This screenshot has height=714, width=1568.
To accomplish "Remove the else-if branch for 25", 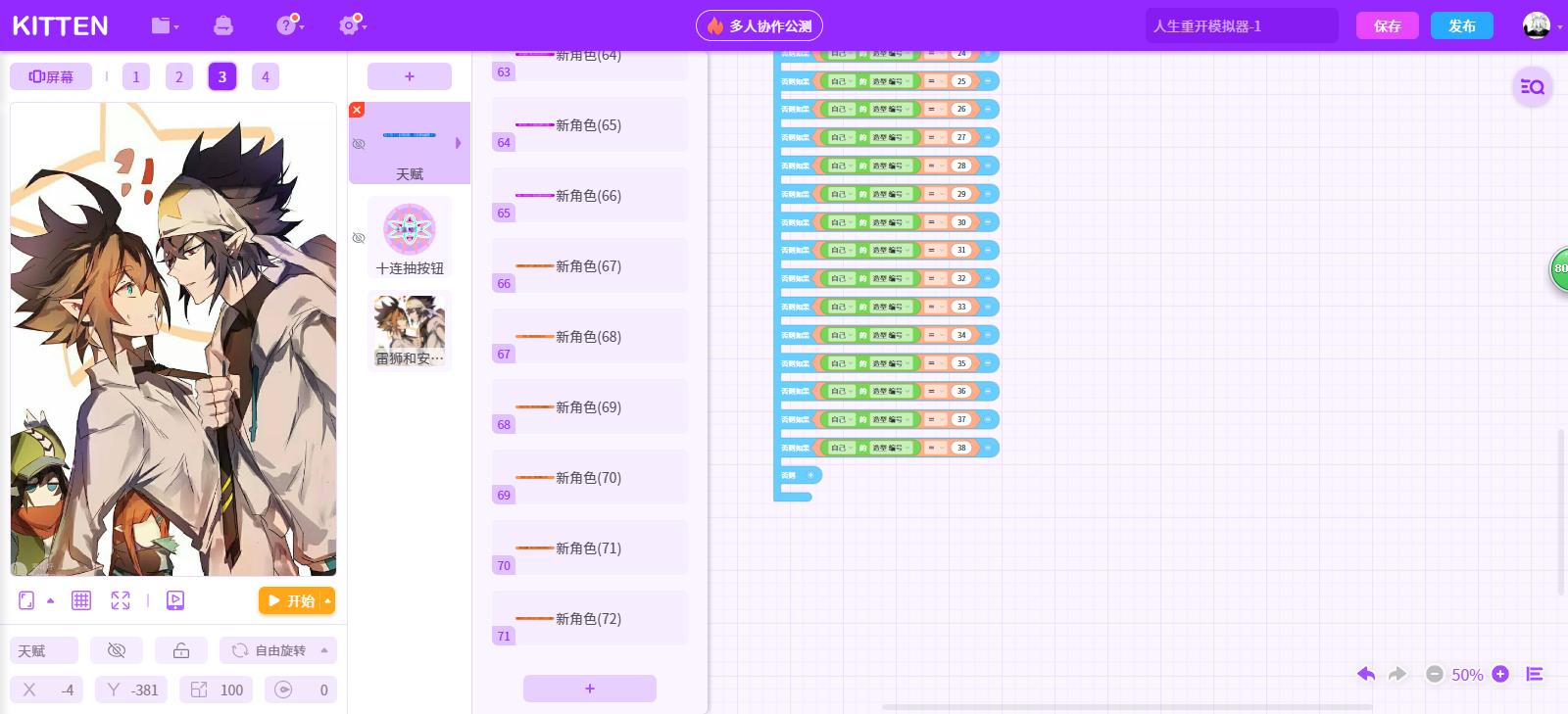I will (x=987, y=81).
